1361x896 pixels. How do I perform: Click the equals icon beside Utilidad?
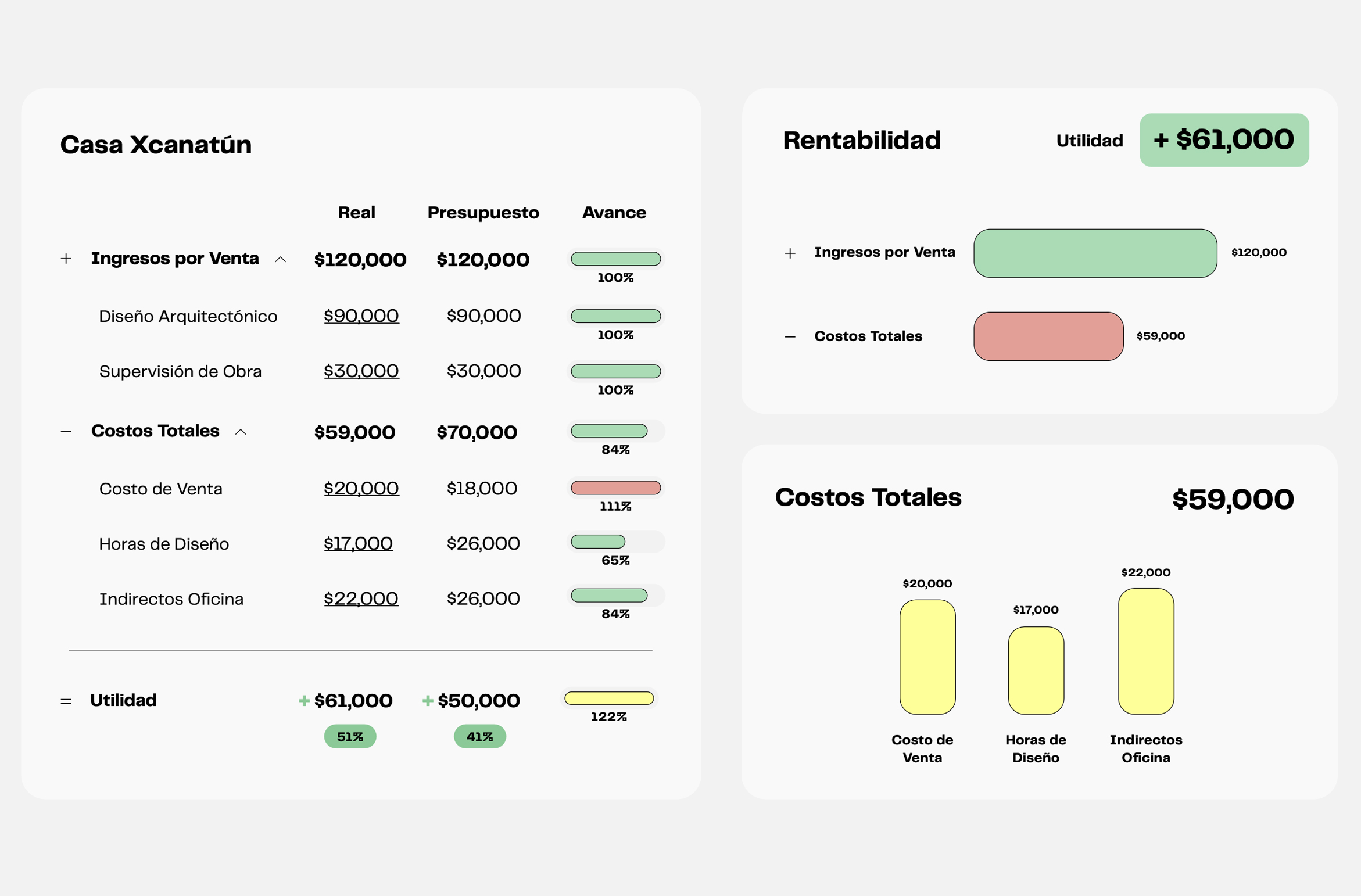pos(66,701)
